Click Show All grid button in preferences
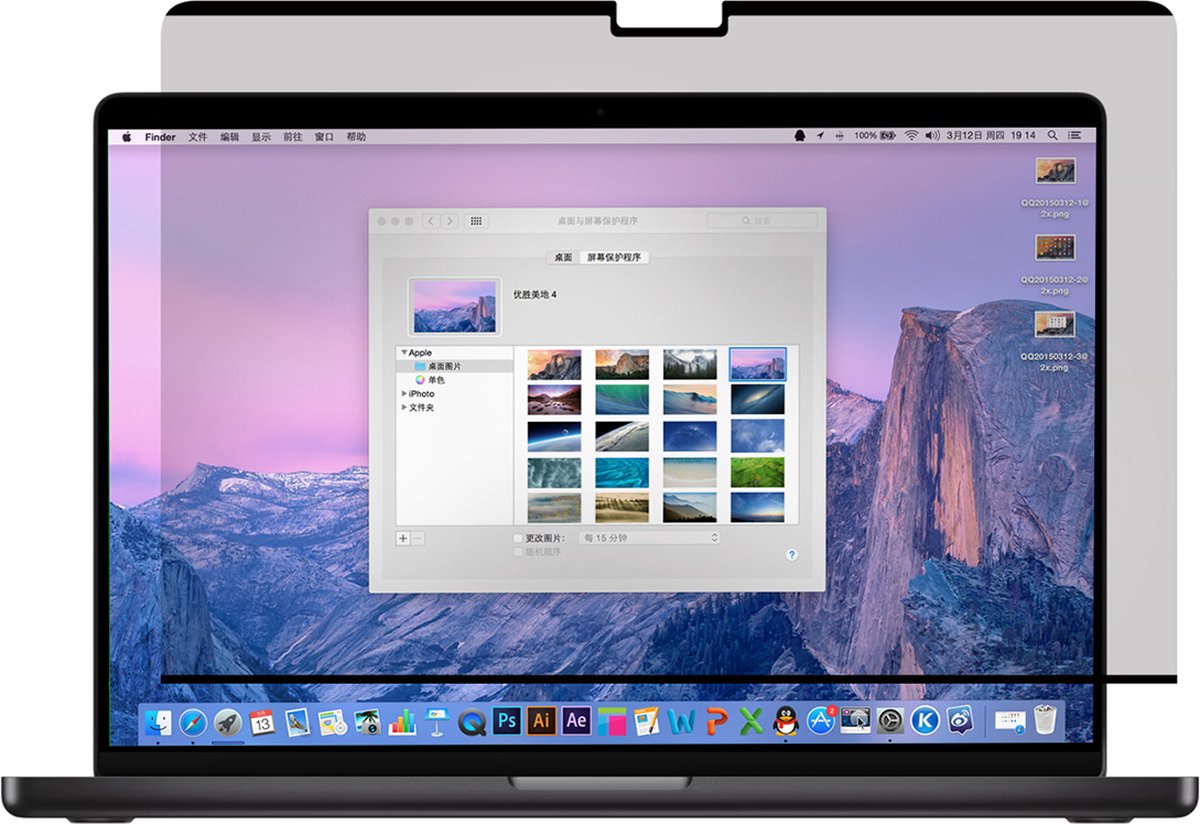The width and height of the screenshot is (1200, 824). tap(476, 221)
